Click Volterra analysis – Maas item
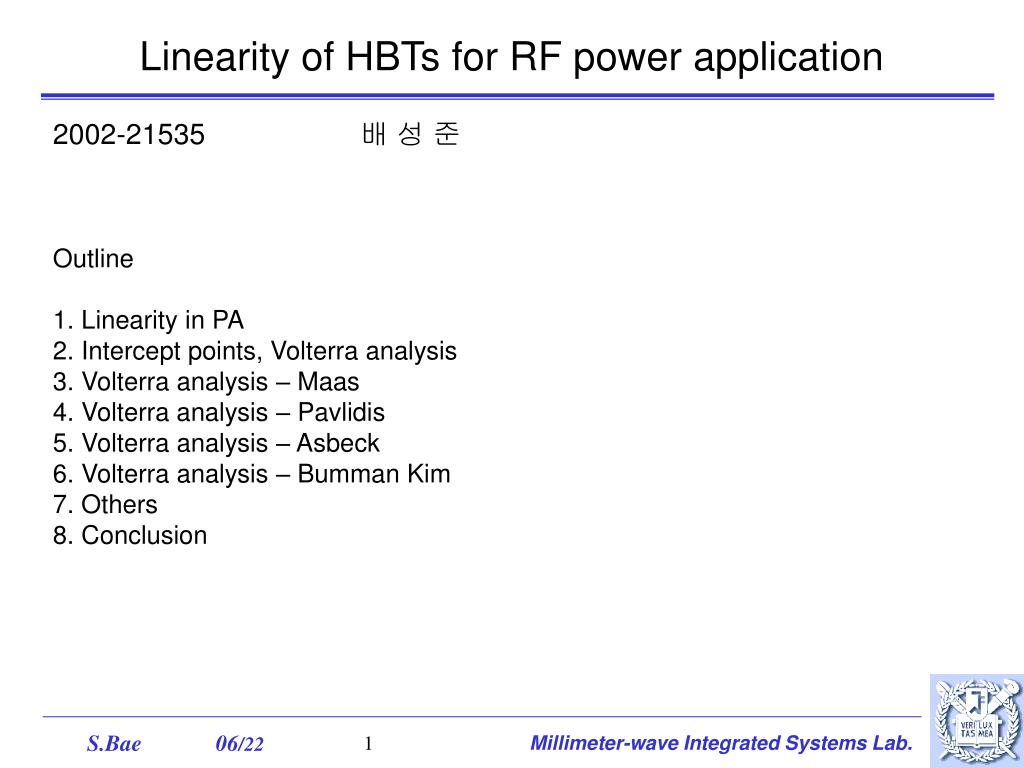 point(206,382)
